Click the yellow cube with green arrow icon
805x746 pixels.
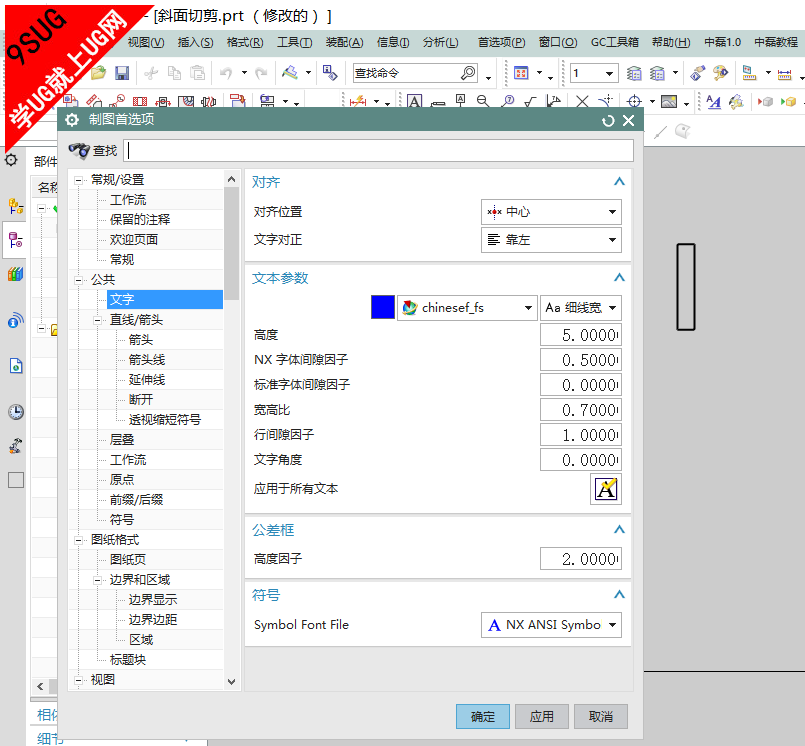[x=788, y=101]
